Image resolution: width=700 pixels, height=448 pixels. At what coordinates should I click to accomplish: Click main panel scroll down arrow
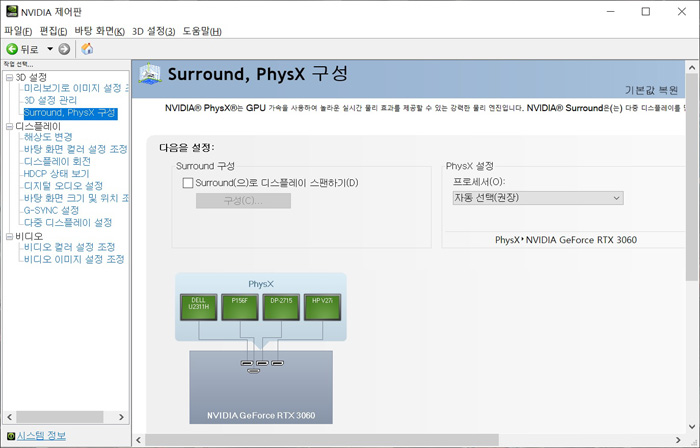point(692,427)
